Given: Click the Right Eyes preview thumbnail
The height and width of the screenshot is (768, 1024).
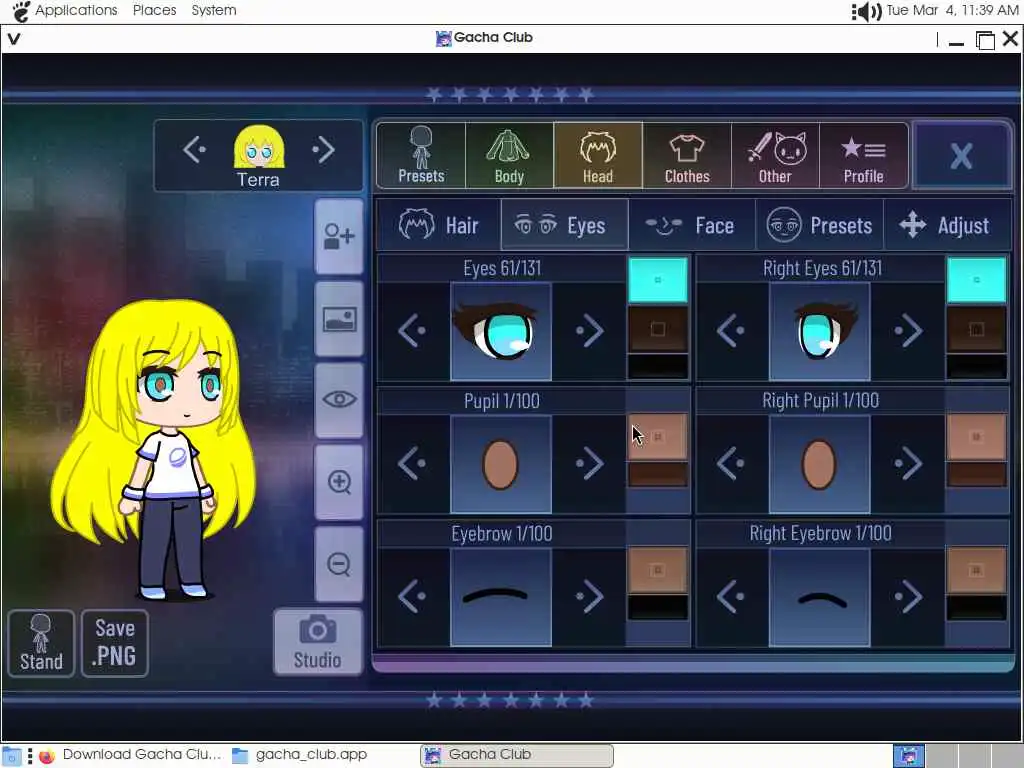Looking at the screenshot, I should 820,331.
